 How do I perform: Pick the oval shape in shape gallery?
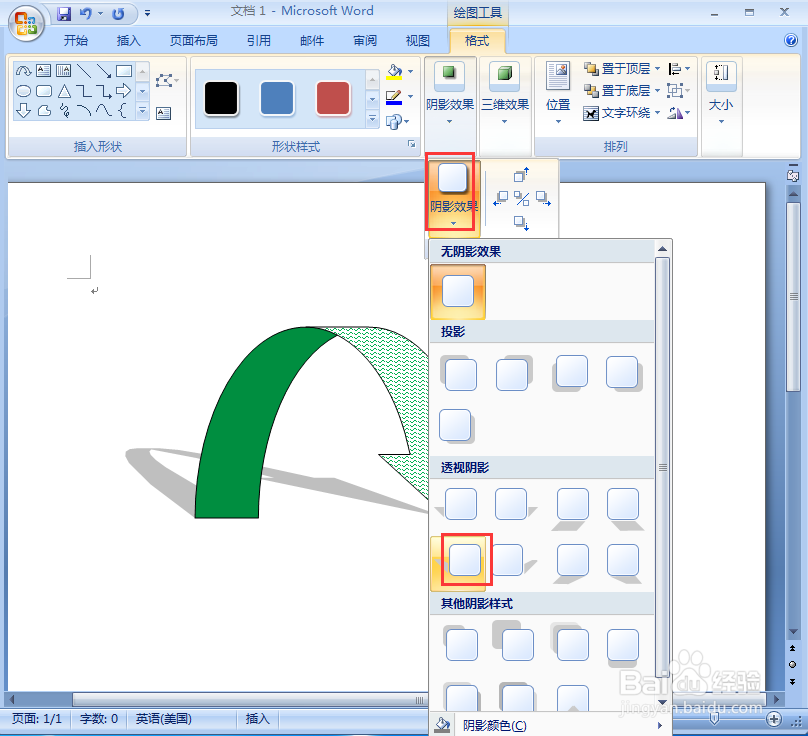(24, 91)
